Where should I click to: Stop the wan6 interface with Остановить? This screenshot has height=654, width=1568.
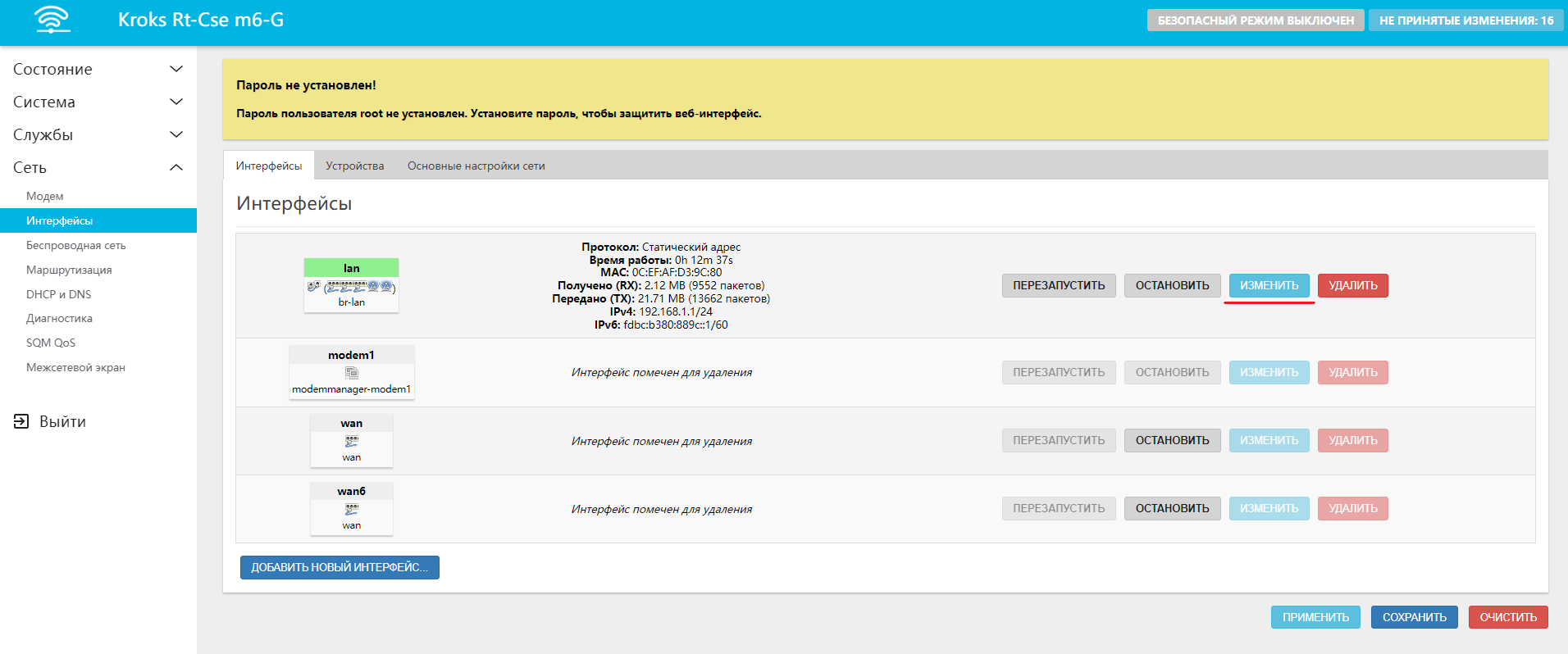pyautogui.click(x=1172, y=508)
